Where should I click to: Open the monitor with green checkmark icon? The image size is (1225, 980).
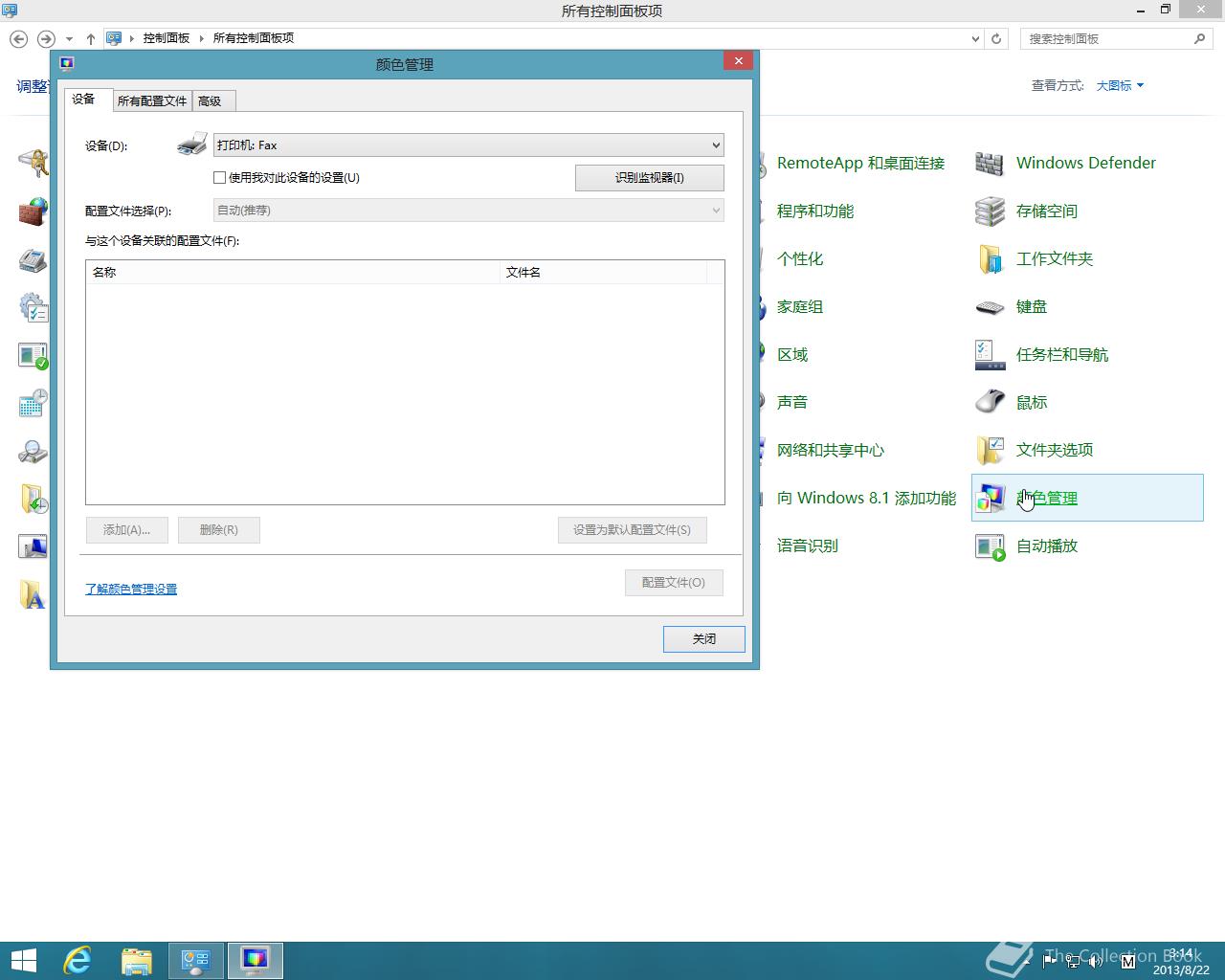33,355
